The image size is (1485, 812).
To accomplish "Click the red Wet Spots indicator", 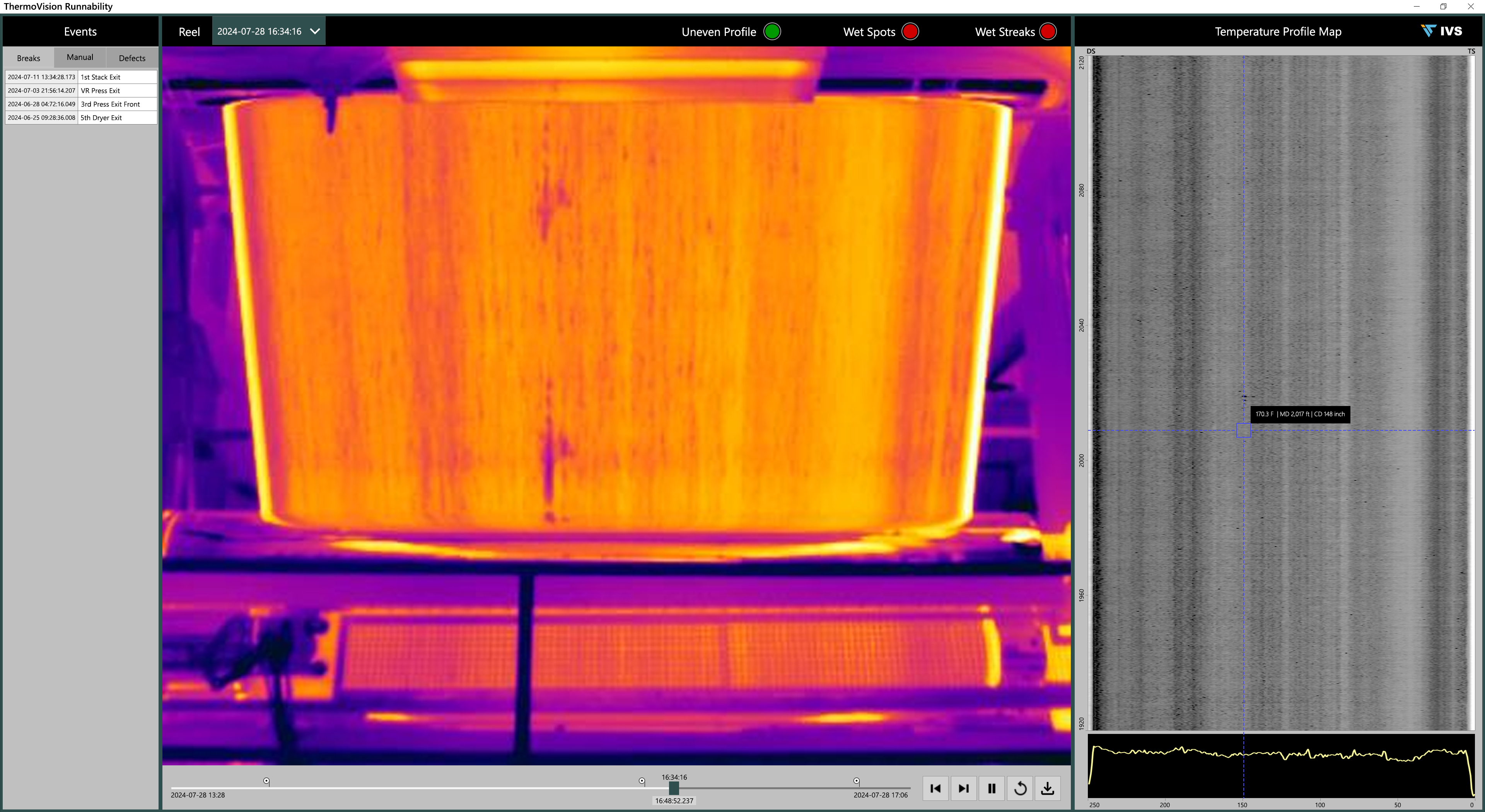I will click(910, 31).
